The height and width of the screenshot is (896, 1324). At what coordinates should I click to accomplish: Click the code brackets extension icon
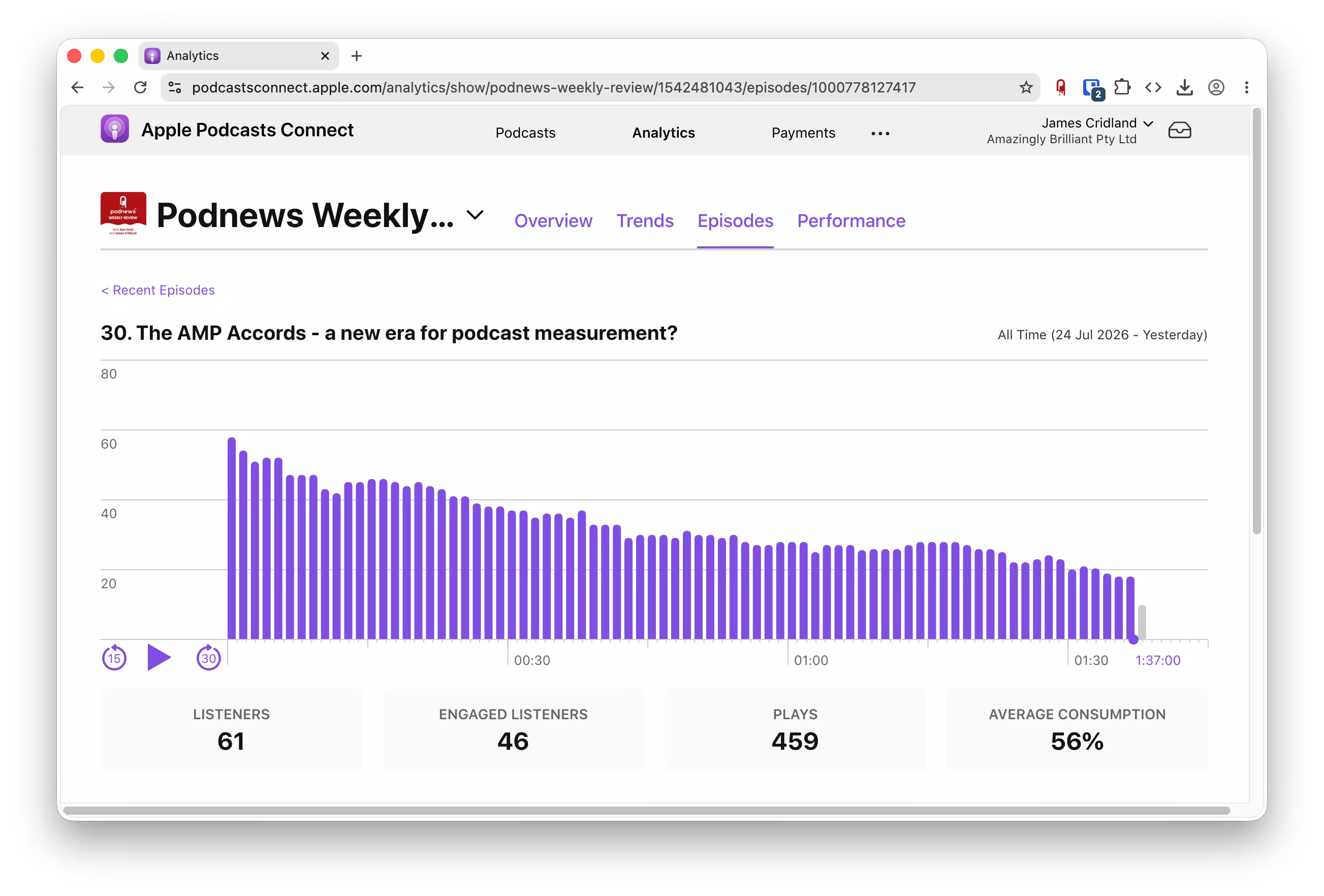click(1153, 87)
